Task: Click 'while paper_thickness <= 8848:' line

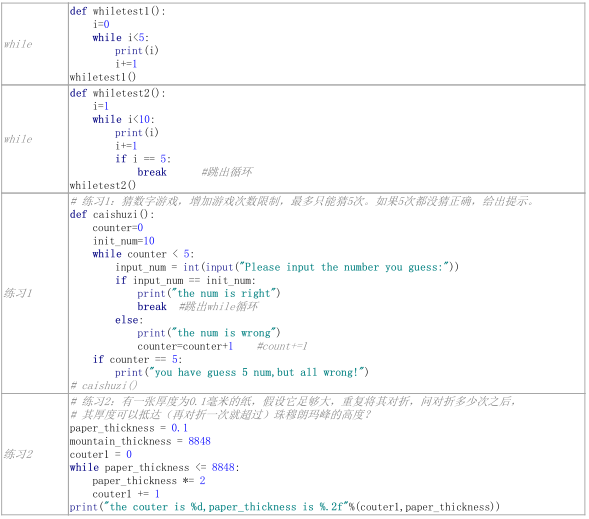Action: pos(154,468)
